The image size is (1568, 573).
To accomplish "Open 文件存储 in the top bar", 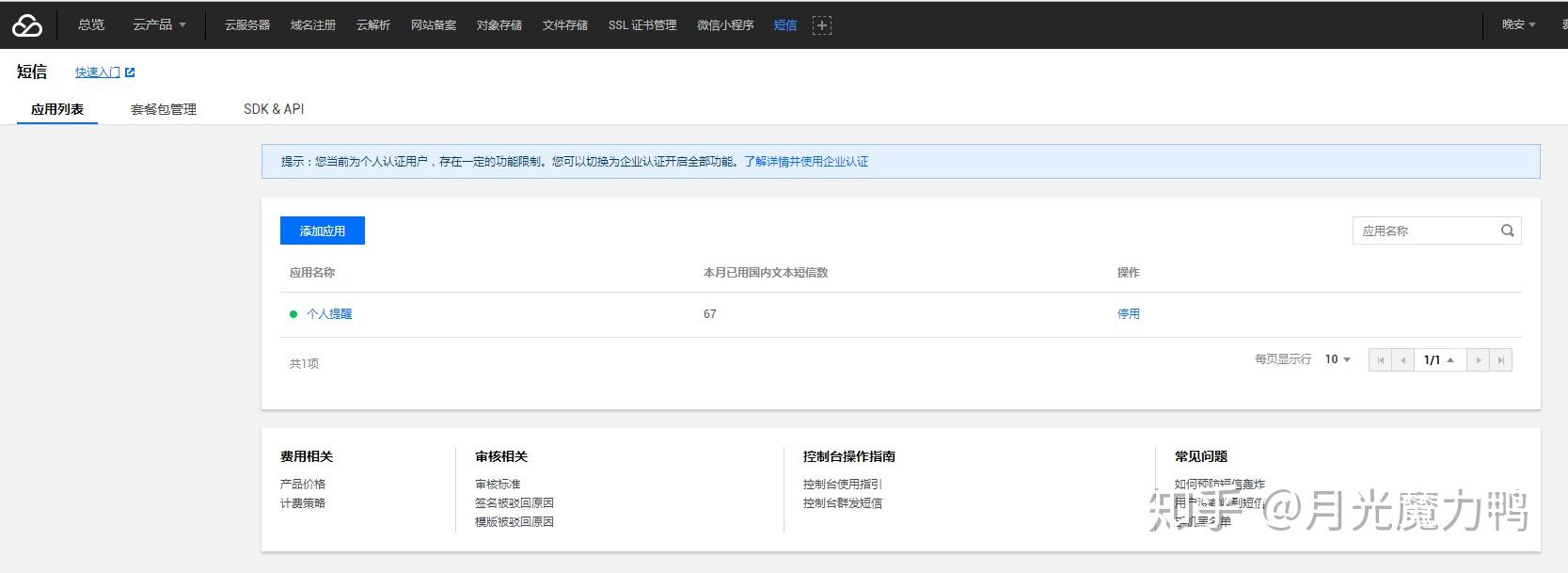I will click(x=565, y=25).
